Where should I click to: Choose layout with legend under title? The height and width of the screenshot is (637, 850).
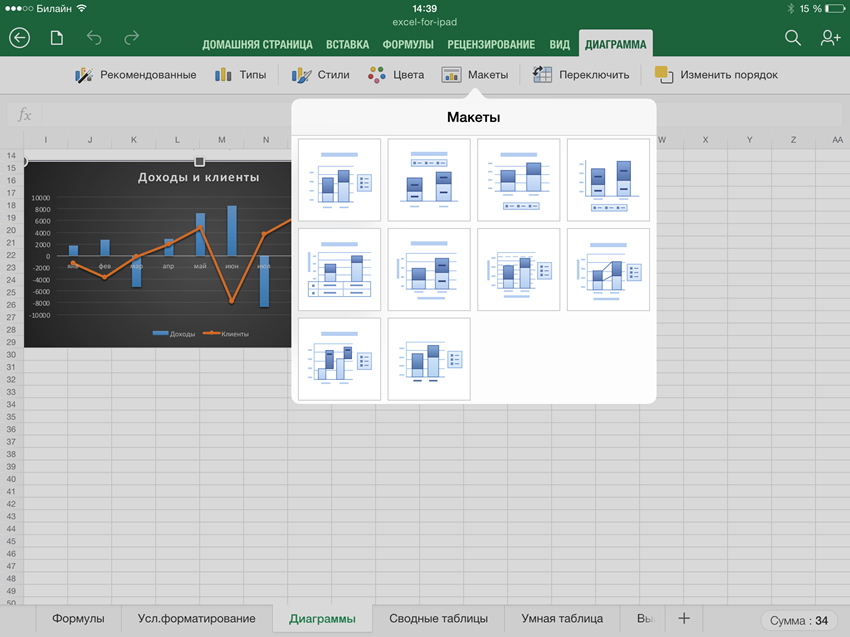click(x=429, y=179)
